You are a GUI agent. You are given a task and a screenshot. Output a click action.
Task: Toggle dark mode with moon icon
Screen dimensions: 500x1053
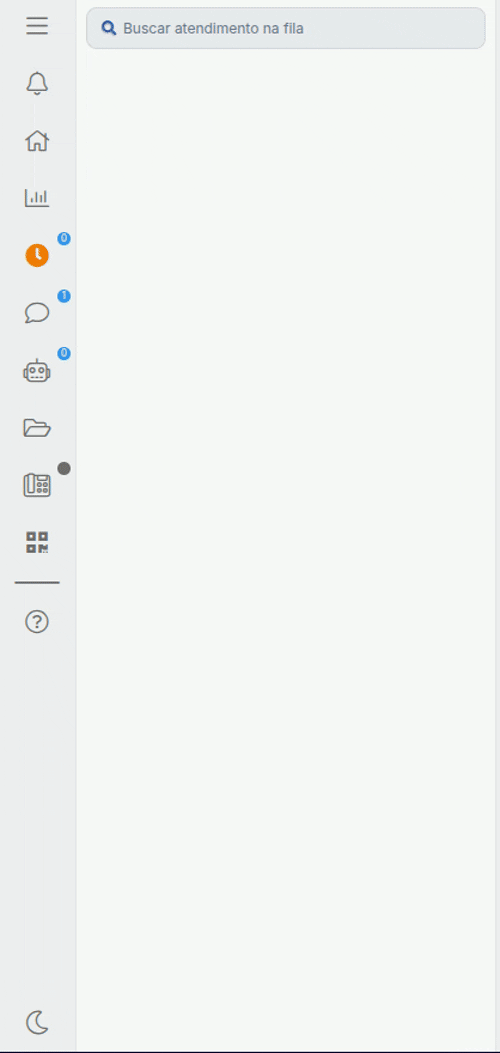pyautogui.click(x=37, y=1023)
